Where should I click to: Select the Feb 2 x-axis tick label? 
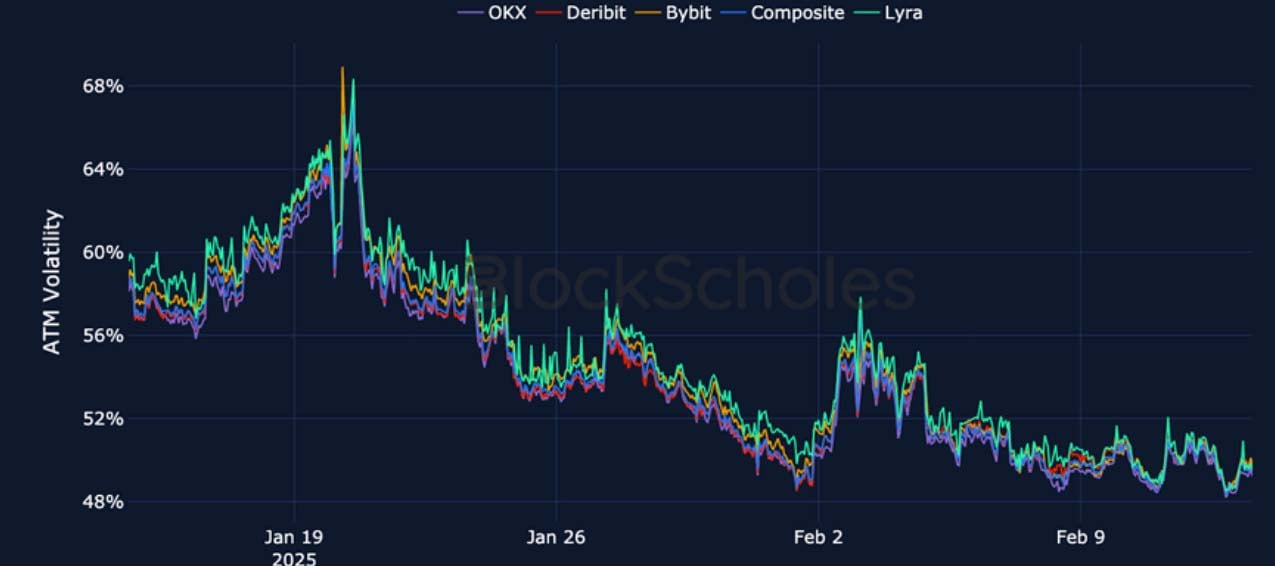coord(818,537)
